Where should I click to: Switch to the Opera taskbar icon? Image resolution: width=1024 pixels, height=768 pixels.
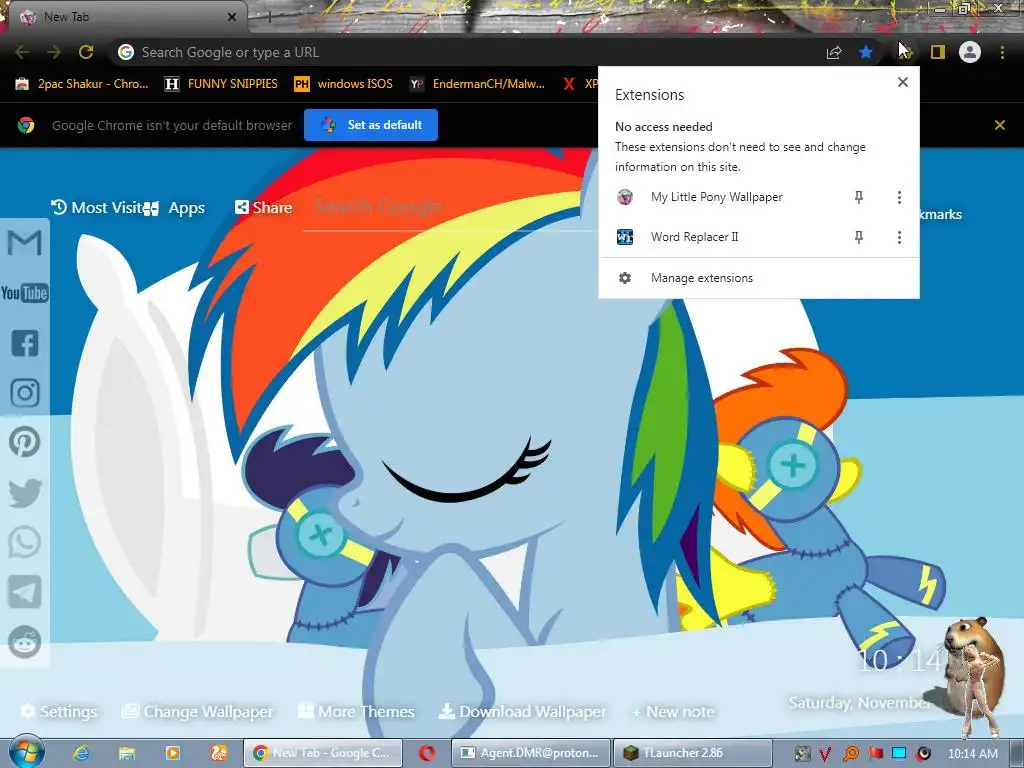[427, 753]
